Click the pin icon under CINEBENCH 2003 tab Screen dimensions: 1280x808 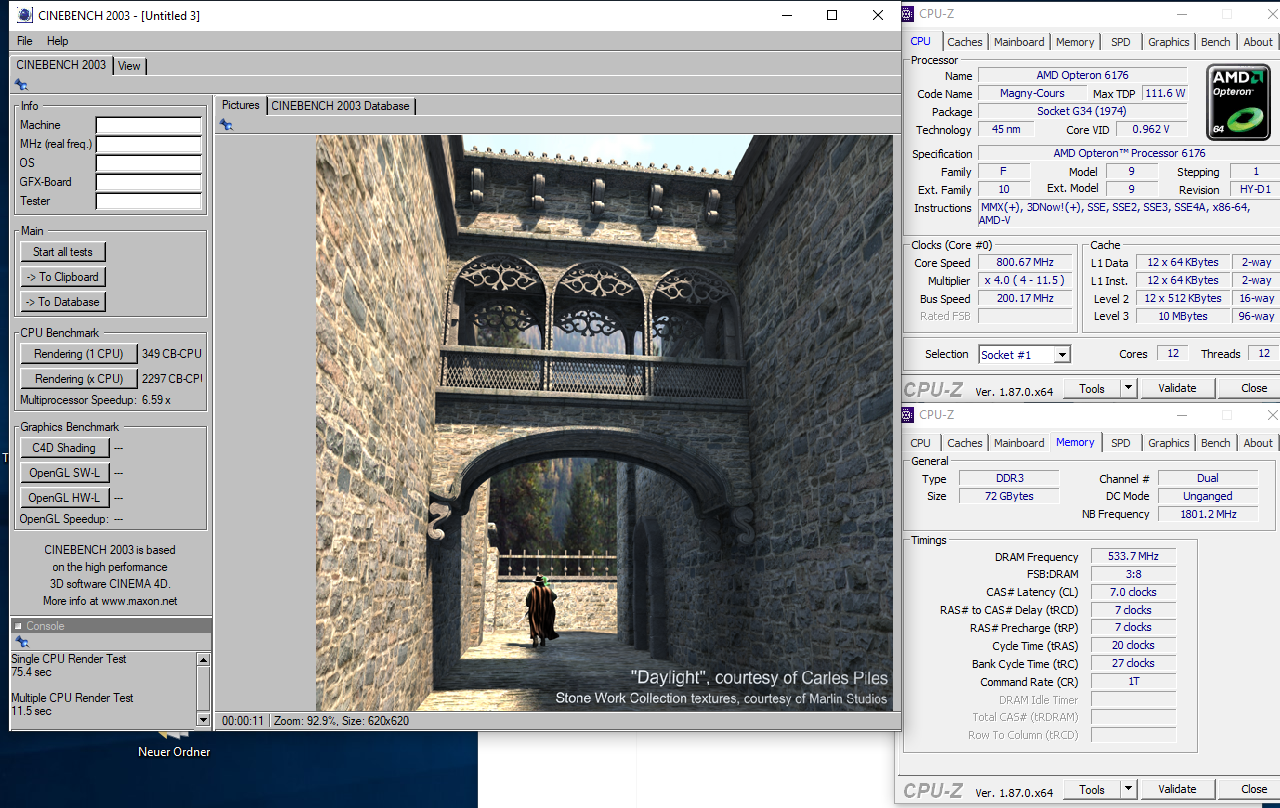[x=21, y=85]
